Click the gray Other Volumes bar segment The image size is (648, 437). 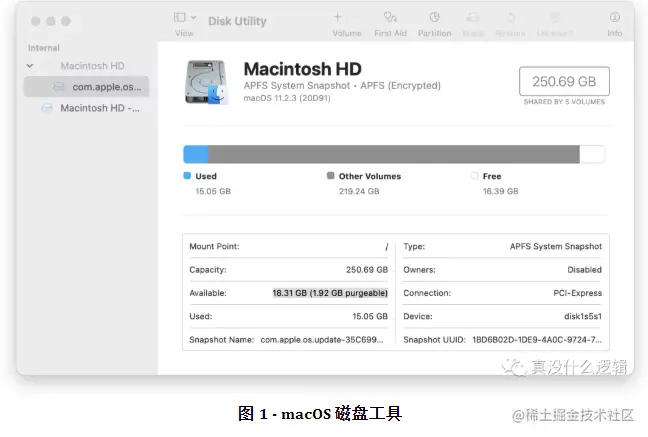(394, 154)
